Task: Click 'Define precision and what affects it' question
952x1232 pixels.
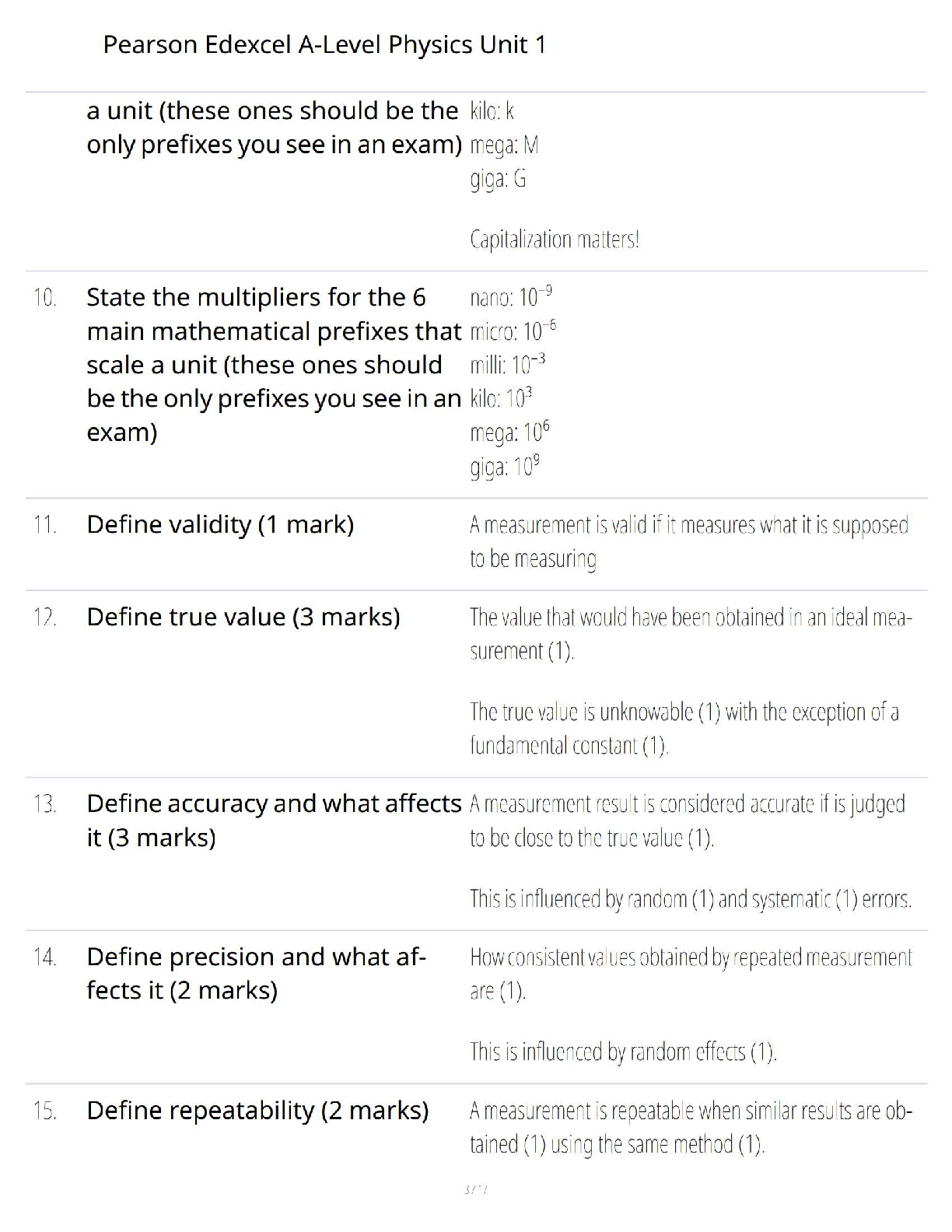Action: pos(257,973)
